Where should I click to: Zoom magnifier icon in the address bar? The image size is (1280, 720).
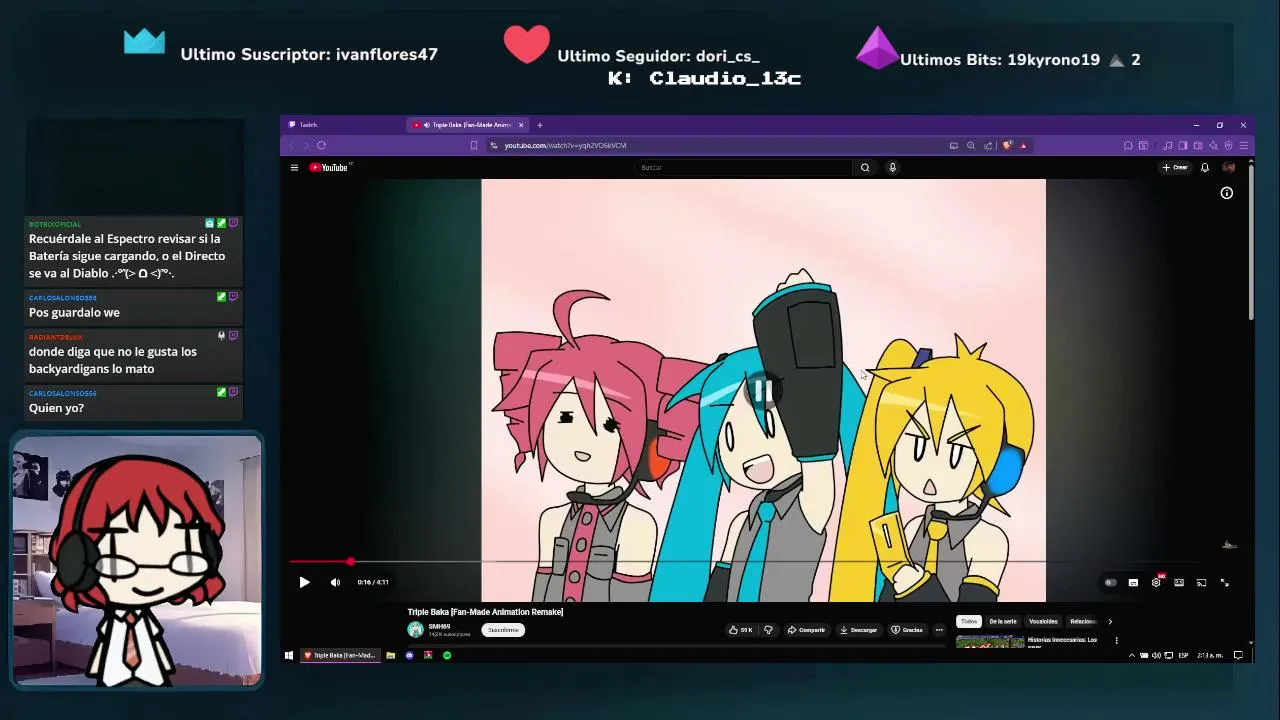pos(970,146)
